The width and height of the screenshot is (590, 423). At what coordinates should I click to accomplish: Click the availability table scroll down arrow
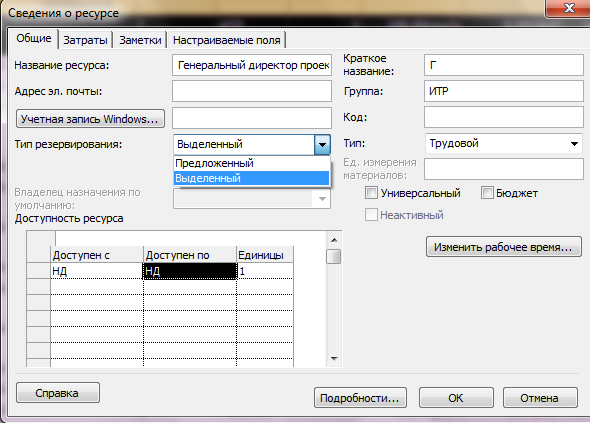tap(334, 359)
